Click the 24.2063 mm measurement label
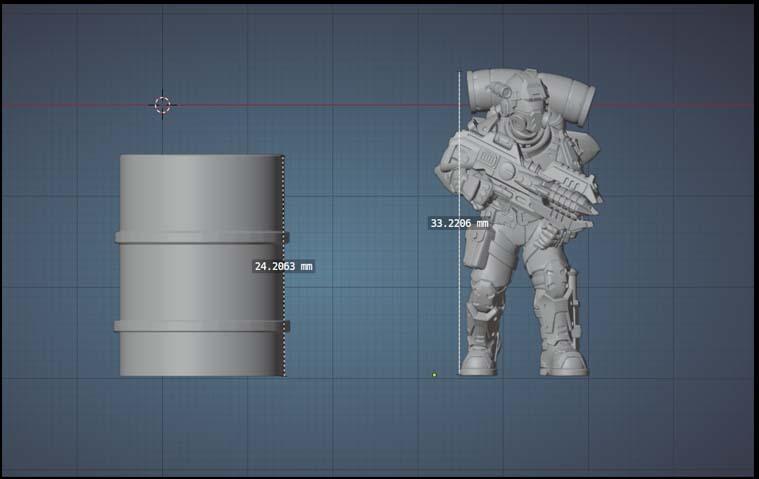759x479 pixels. click(x=284, y=266)
